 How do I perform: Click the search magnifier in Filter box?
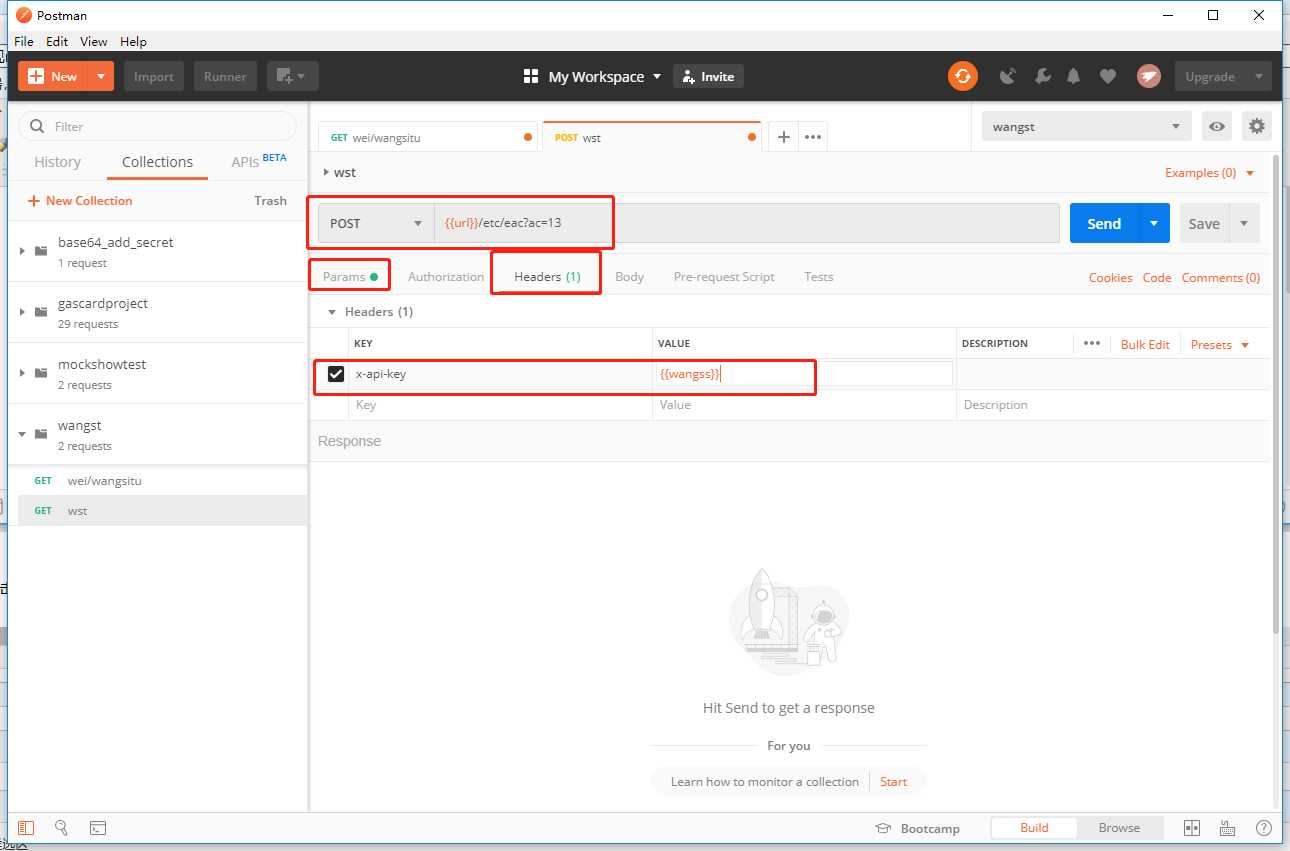tap(38, 126)
